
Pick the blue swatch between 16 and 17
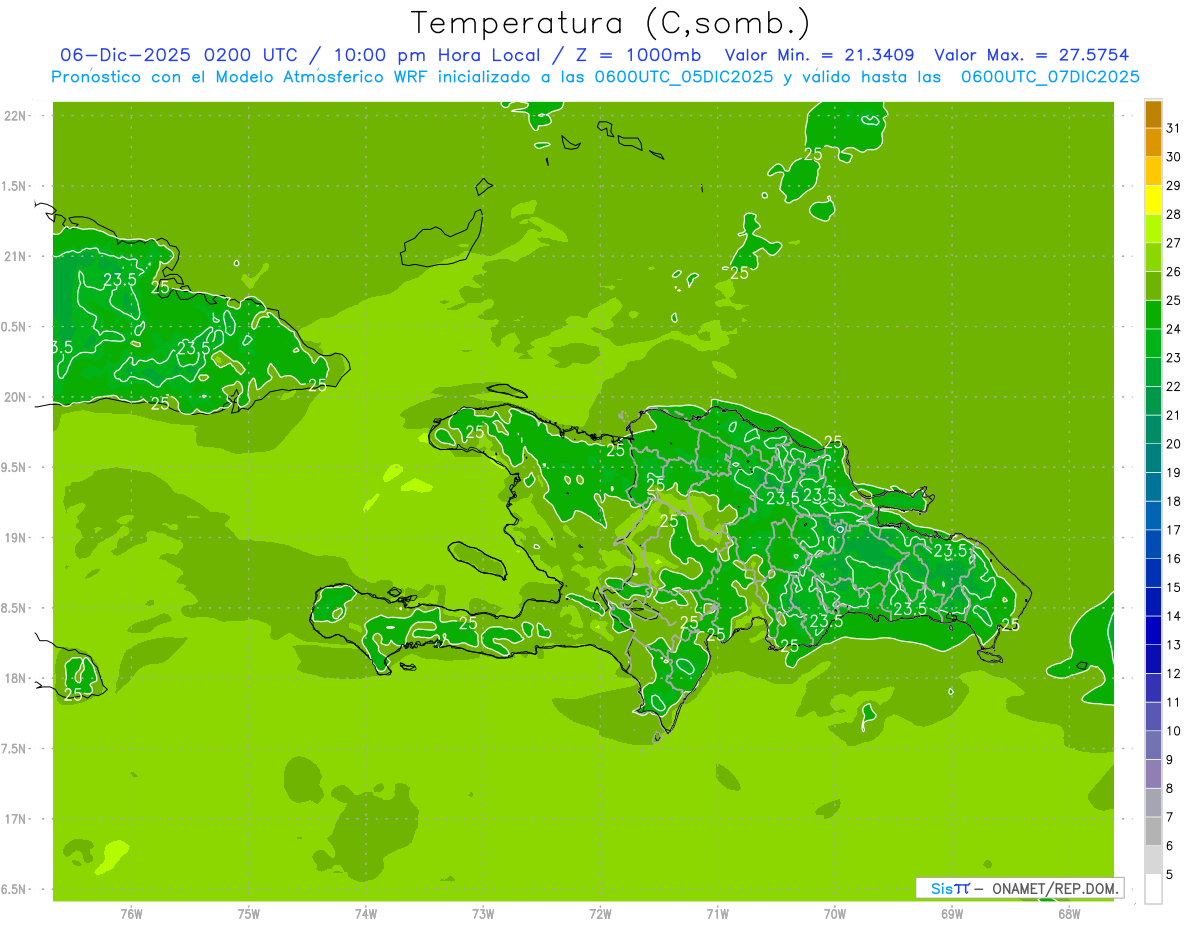point(1153,544)
